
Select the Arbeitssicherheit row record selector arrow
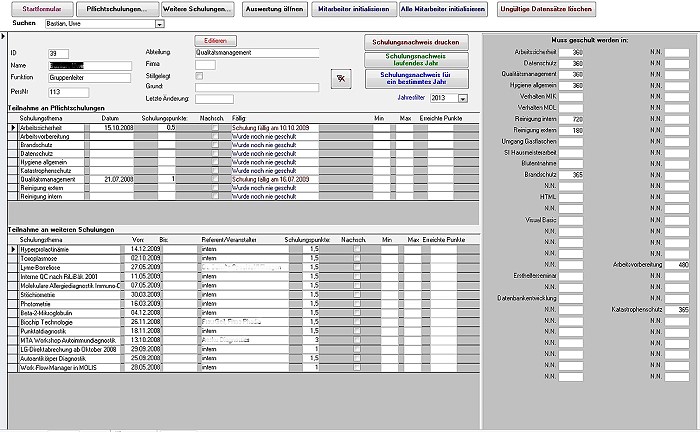13,128
